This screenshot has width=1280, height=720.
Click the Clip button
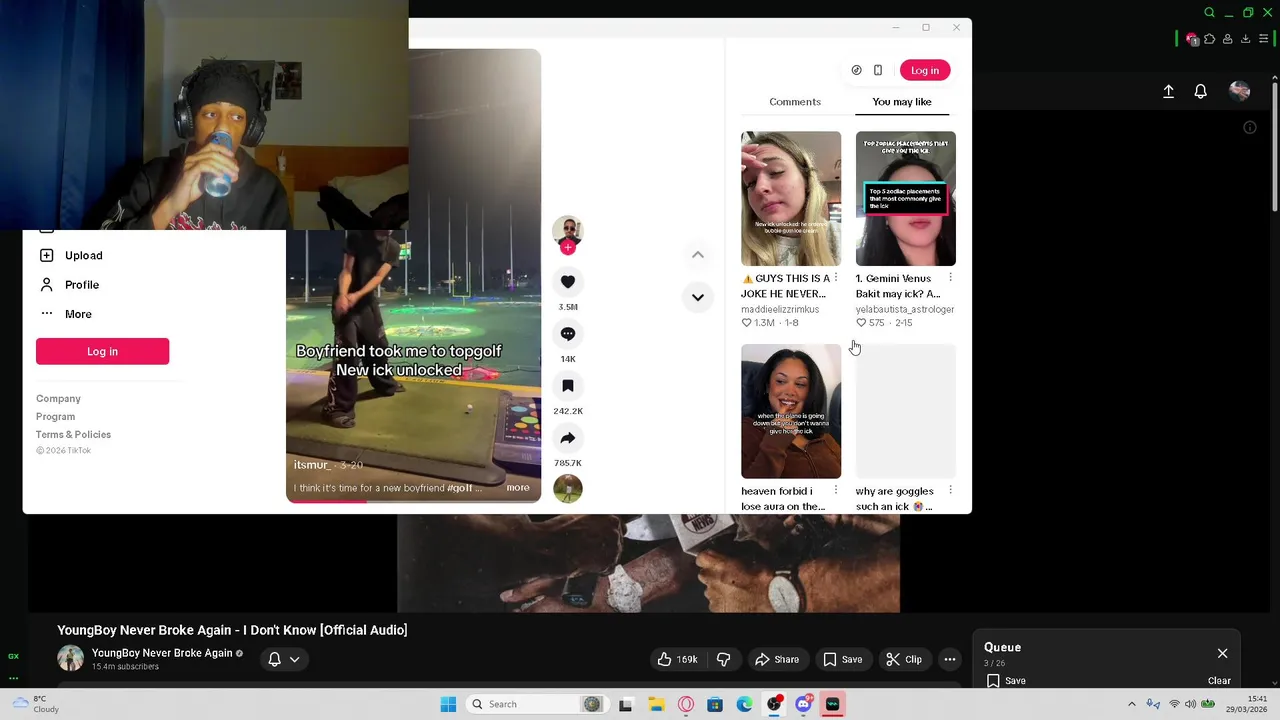(904, 659)
